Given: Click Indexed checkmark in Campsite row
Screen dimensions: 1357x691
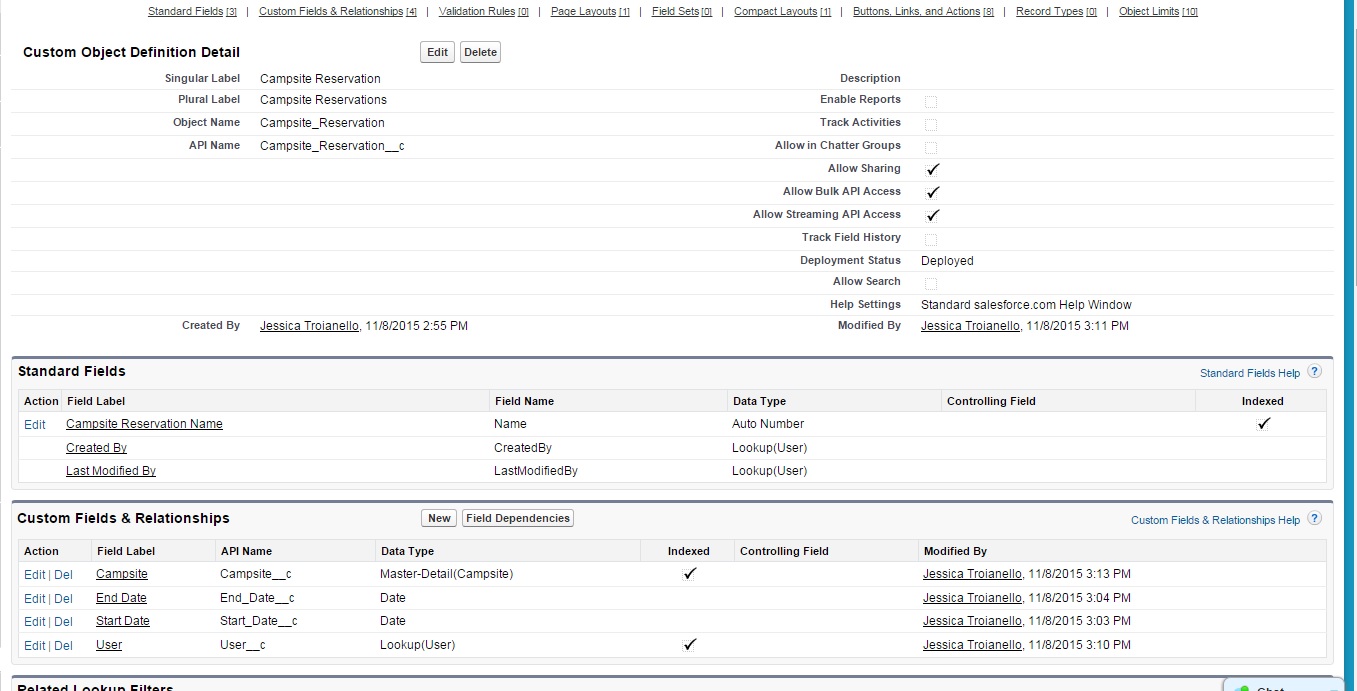Looking at the screenshot, I should [689, 574].
